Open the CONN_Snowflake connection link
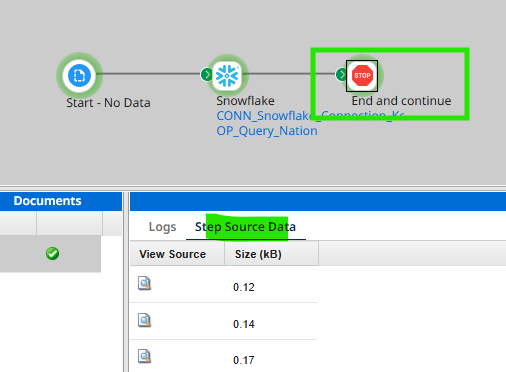506x372 pixels. tap(310, 116)
